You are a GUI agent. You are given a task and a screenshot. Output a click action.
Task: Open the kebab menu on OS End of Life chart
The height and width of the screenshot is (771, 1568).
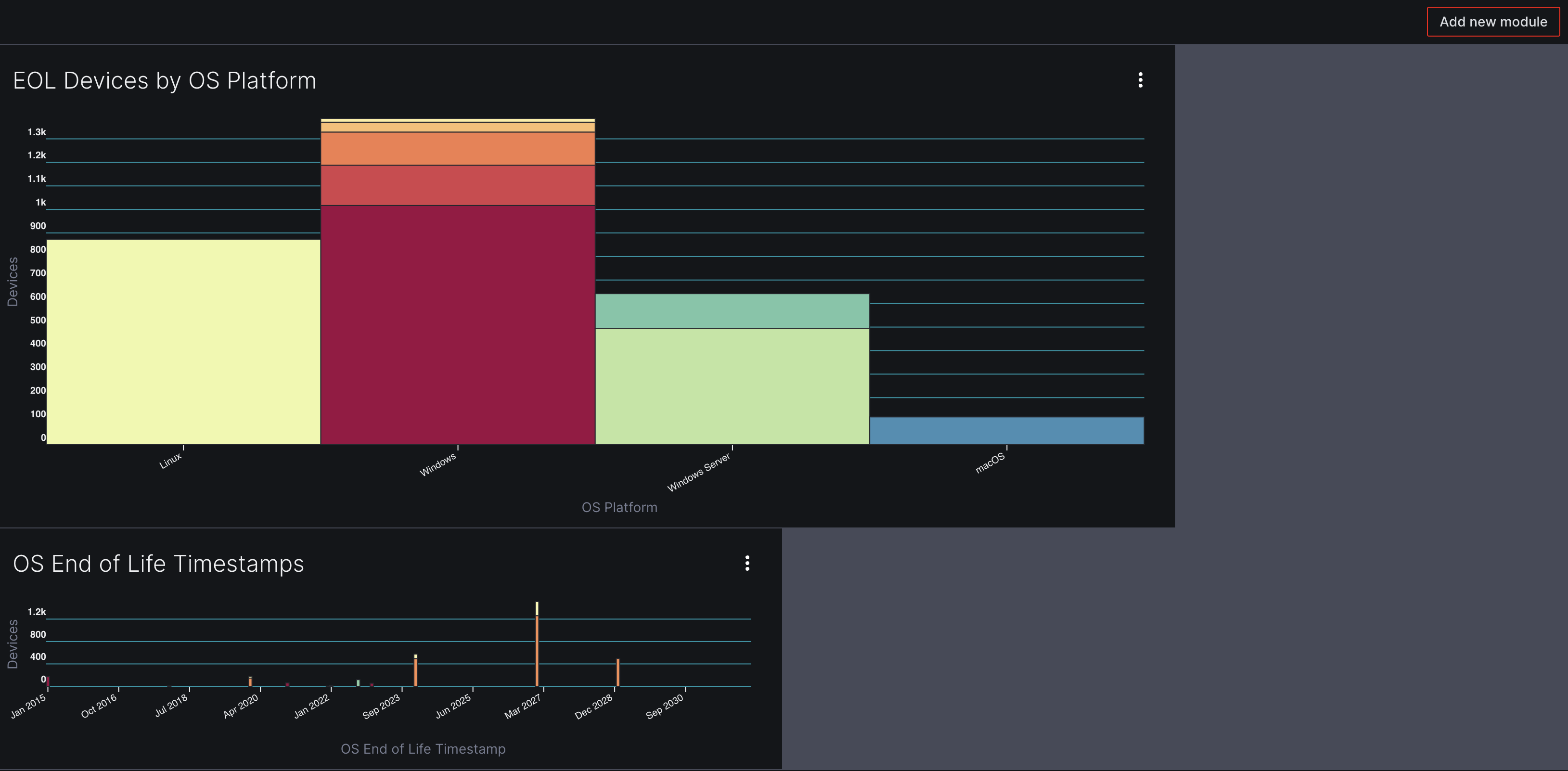coord(747,564)
